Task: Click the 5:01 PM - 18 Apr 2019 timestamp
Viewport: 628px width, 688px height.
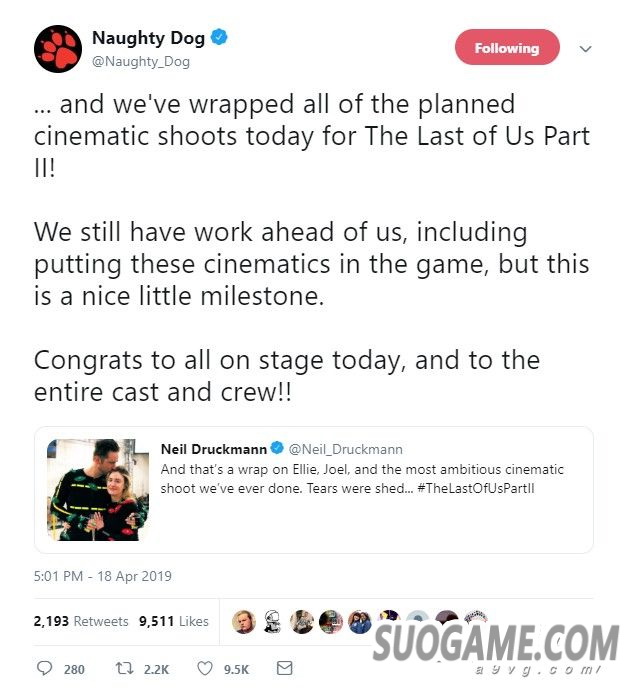Action: pyautogui.click(x=103, y=576)
